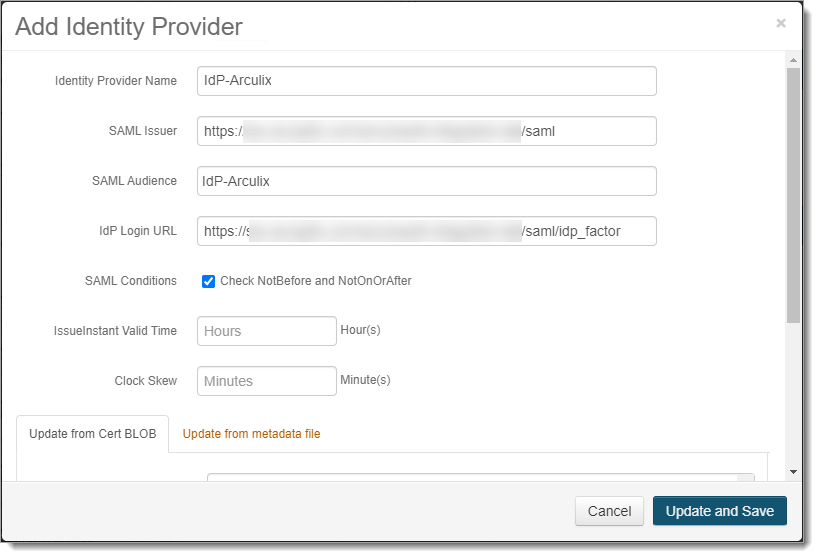Open the Update from metadata file tab
Image resolution: width=819 pixels, height=558 pixels.
(x=251, y=434)
